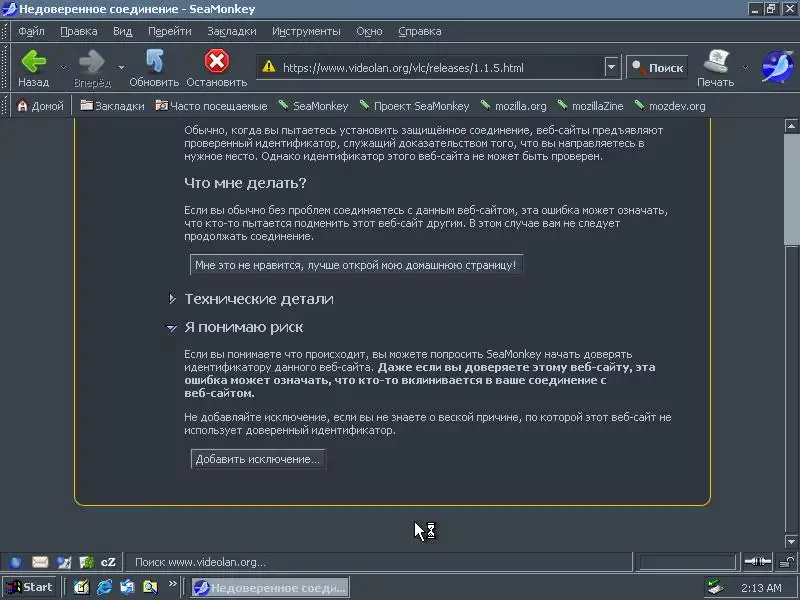
Task: Open the Инструменты menu
Action: point(306,31)
